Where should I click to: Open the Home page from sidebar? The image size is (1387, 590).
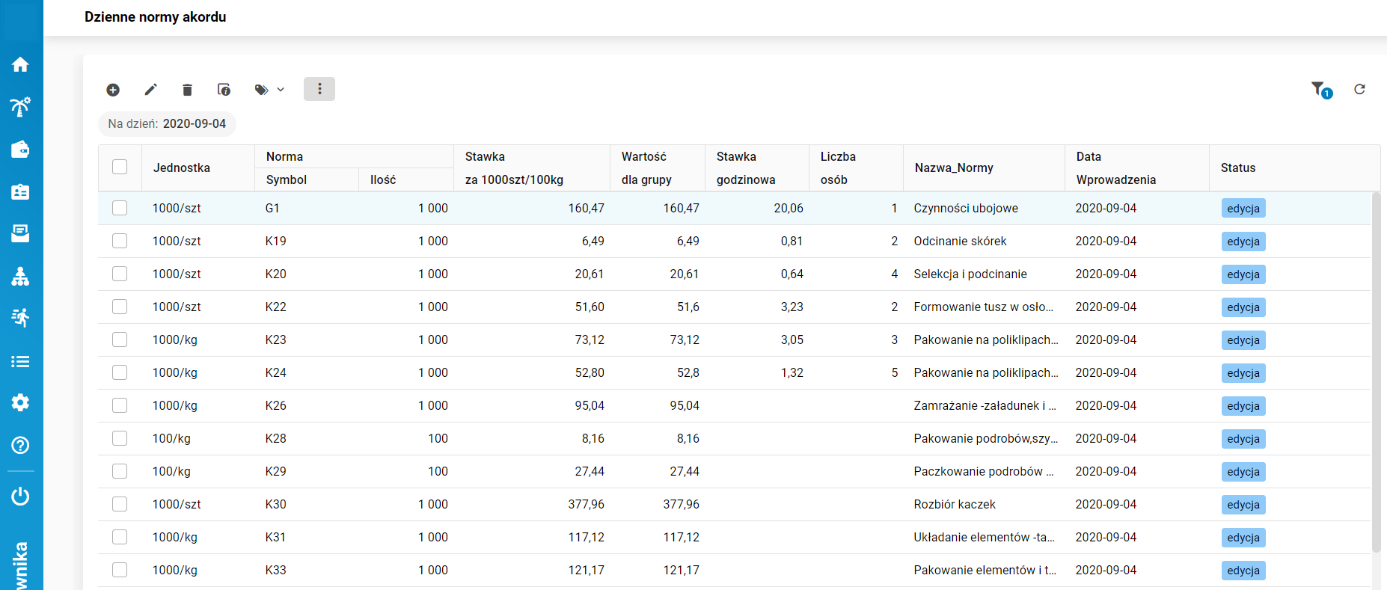pos(20,65)
